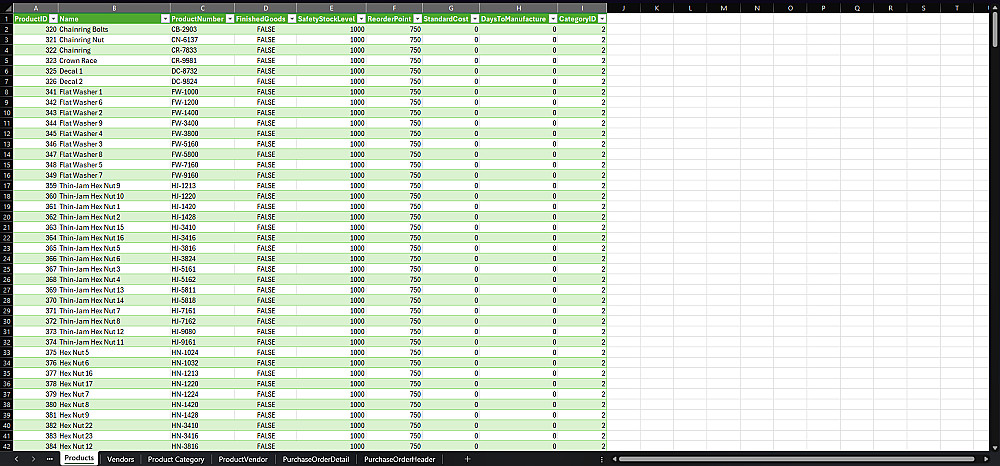Select row 33 header

coord(6,353)
